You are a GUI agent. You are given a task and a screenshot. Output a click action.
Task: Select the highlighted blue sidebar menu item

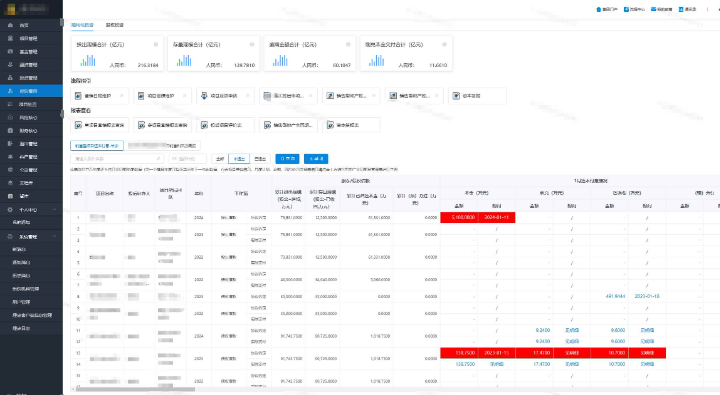click(x=31, y=91)
